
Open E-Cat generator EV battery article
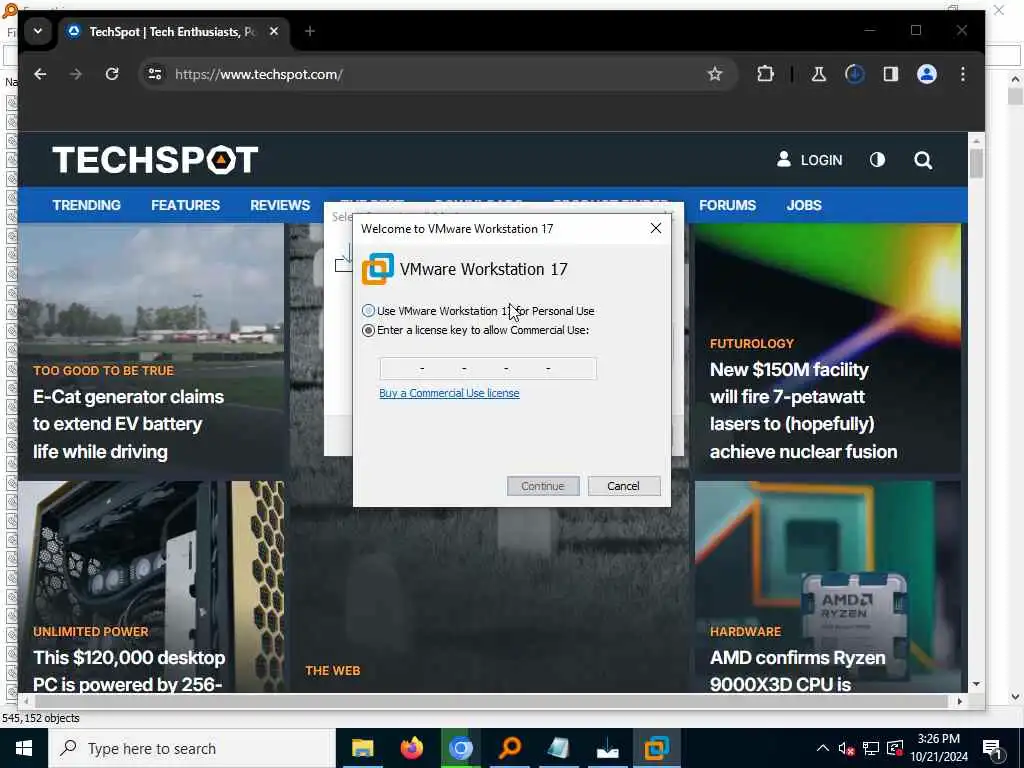click(x=129, y=424)
